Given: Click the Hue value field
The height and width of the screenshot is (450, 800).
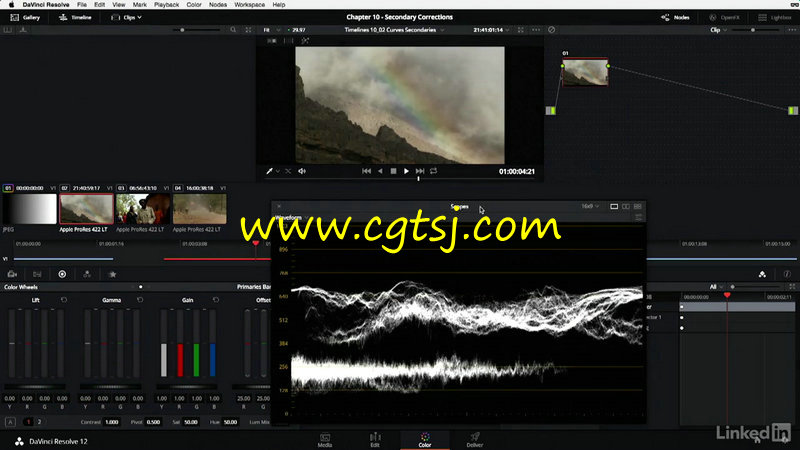Looking at the screenshot, I should click(x=231, y=422).
